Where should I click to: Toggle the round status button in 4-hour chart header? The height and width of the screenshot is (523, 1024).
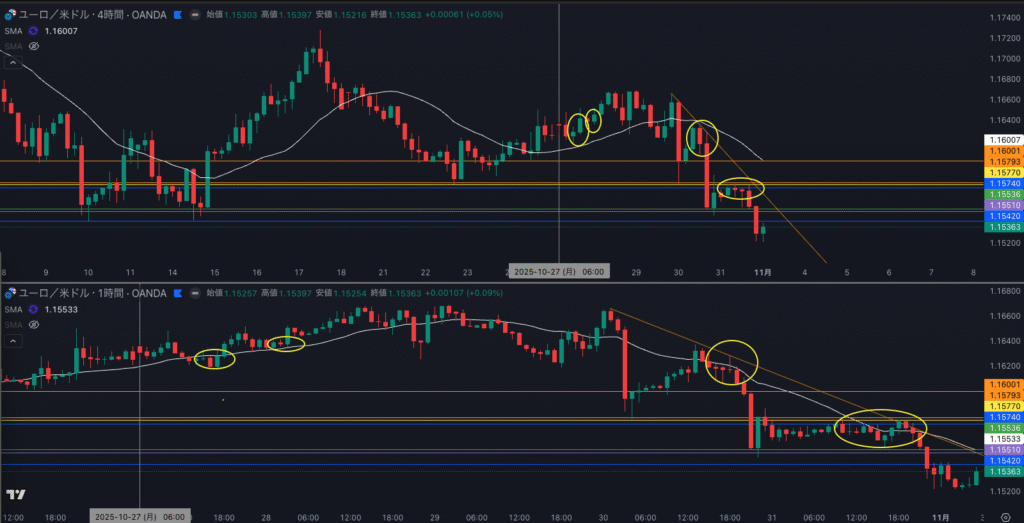pos(194,15)
